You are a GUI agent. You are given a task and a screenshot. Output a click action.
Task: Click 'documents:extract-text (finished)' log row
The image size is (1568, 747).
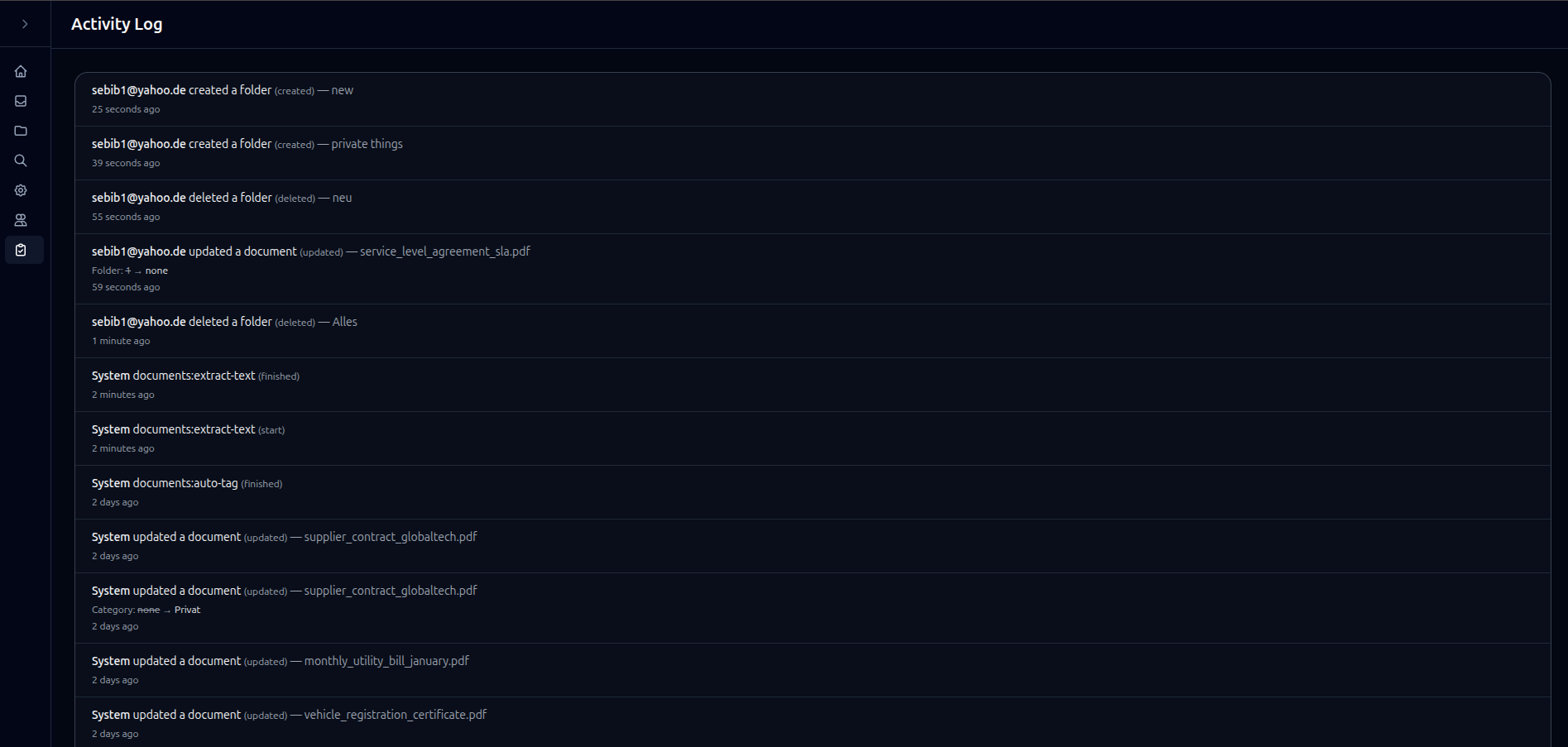click(813, 385)
